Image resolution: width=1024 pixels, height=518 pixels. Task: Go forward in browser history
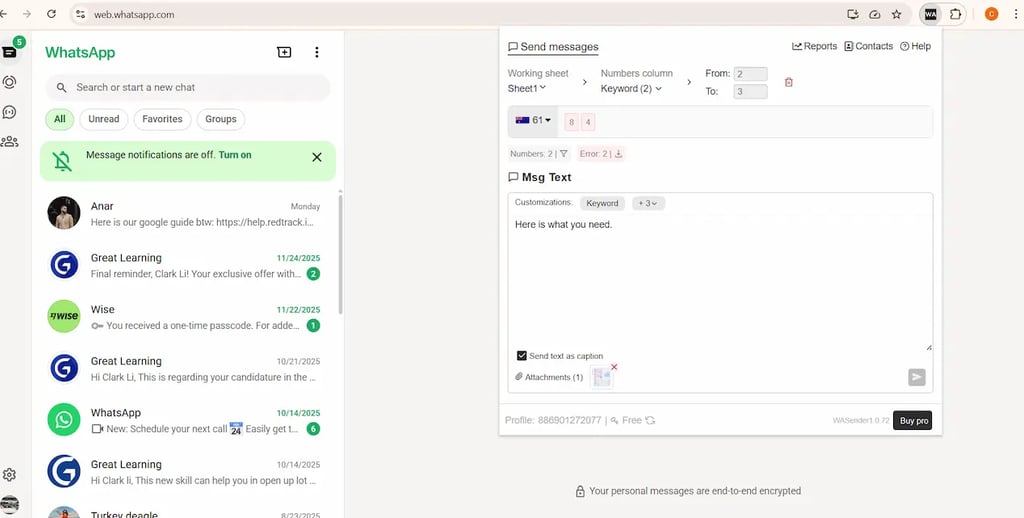pyautogui.click(x=27, y=14)
